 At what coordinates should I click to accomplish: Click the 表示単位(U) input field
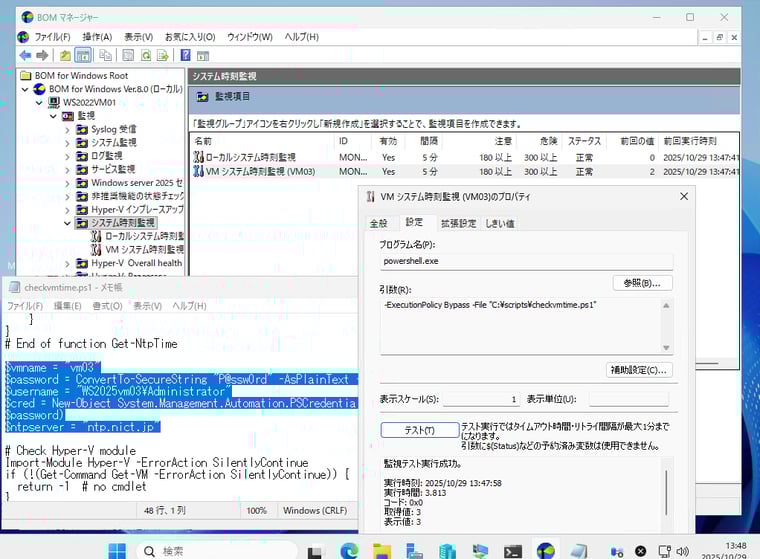pyautogui.click(x=629, y=399)
